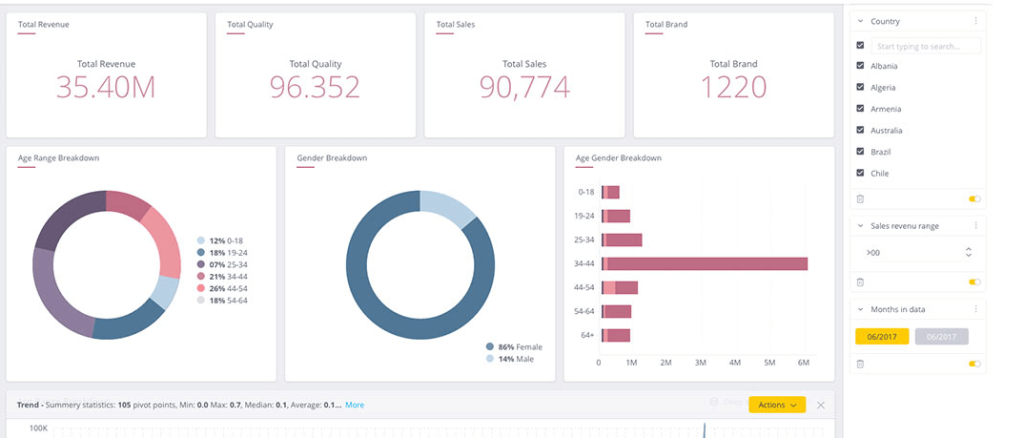
Task: Click the 19-24 axis label in bar chart
Action: tap(584, 215)
